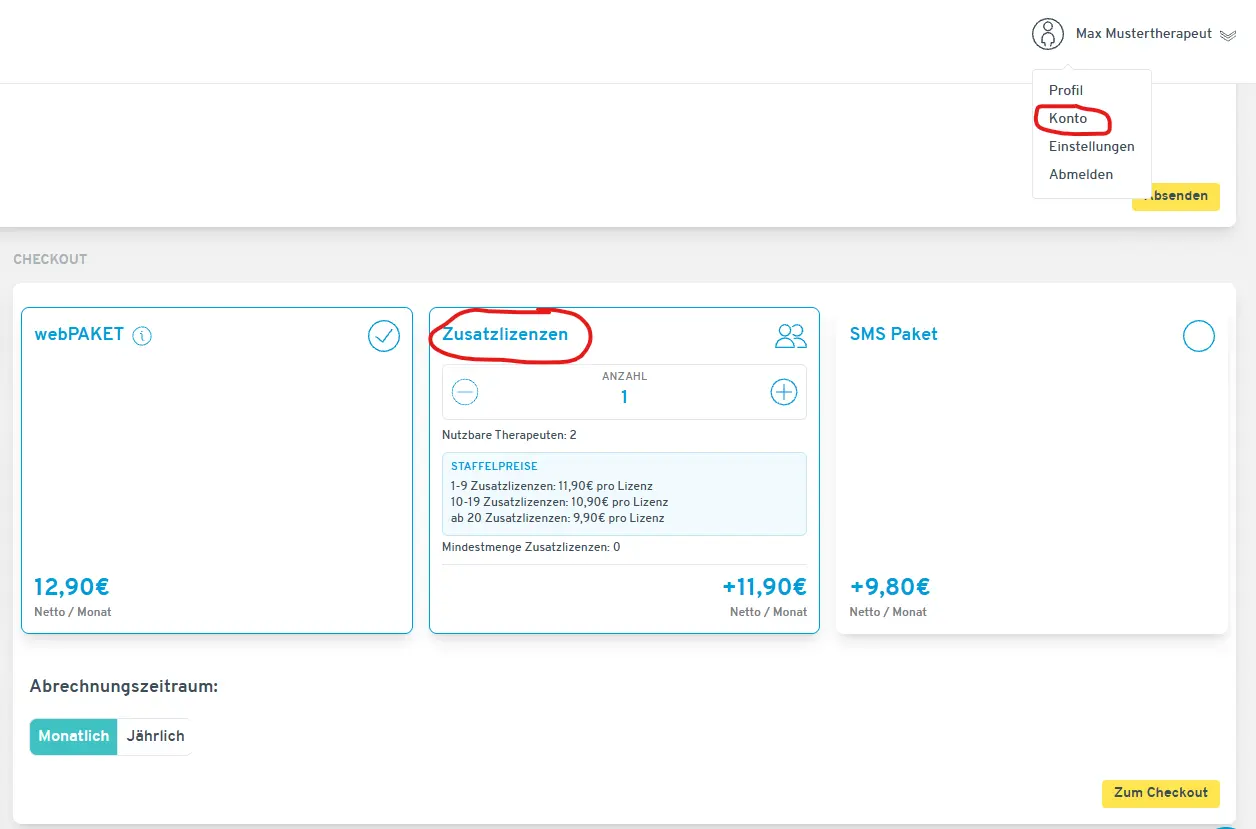Click the SMS Paket card title
This screenshot has width=1256, height=829.
(x=893, y=334)
